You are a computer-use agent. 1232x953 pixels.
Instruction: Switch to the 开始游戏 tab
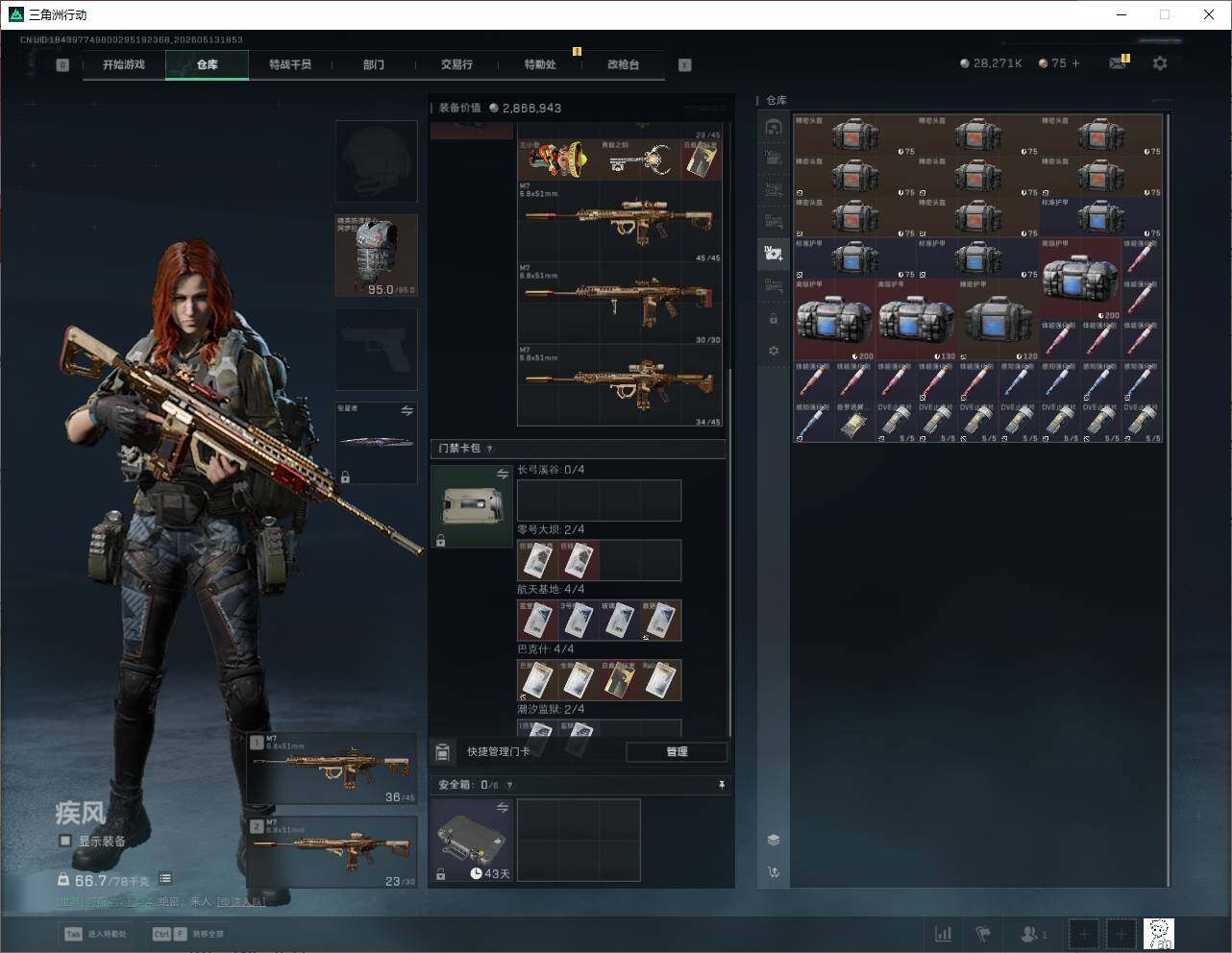(x=124, y=64)
